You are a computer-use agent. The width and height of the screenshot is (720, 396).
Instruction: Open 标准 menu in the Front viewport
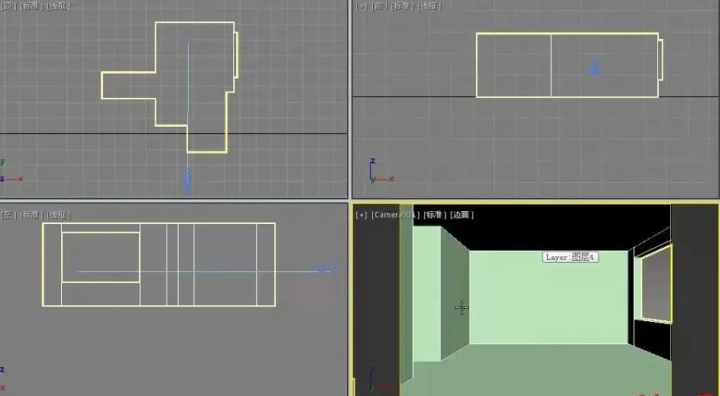point(402,6)
